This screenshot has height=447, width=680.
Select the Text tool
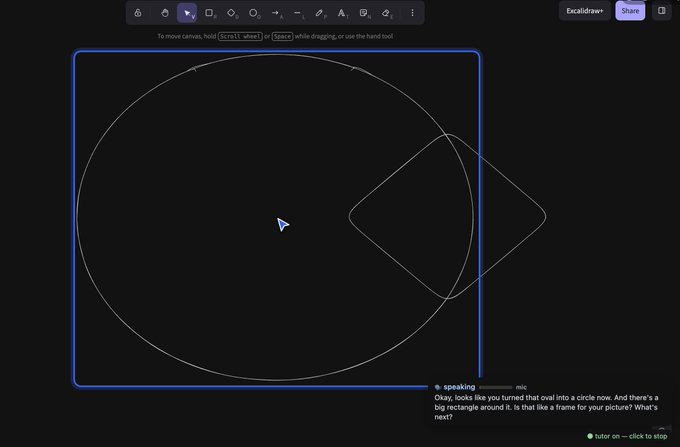pos(342,13)
